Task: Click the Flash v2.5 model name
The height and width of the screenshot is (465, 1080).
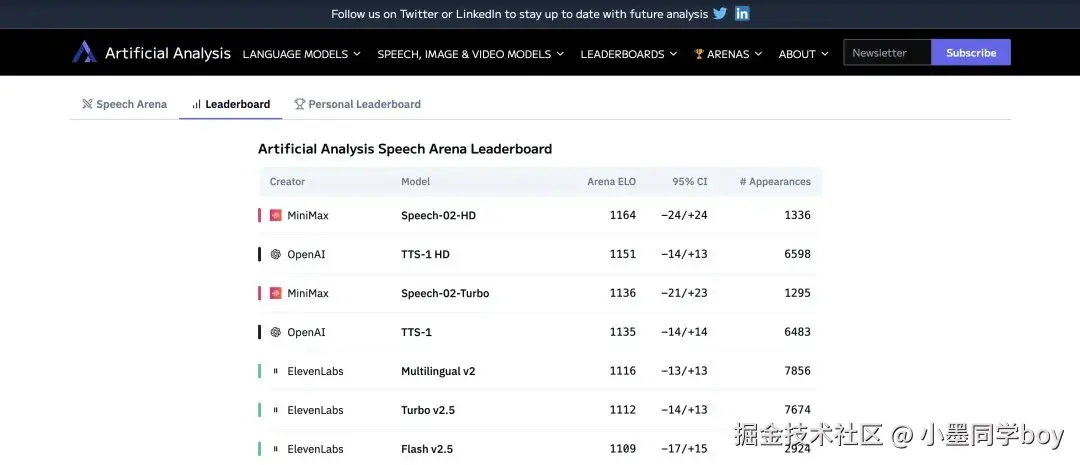Action: (427, 449)
